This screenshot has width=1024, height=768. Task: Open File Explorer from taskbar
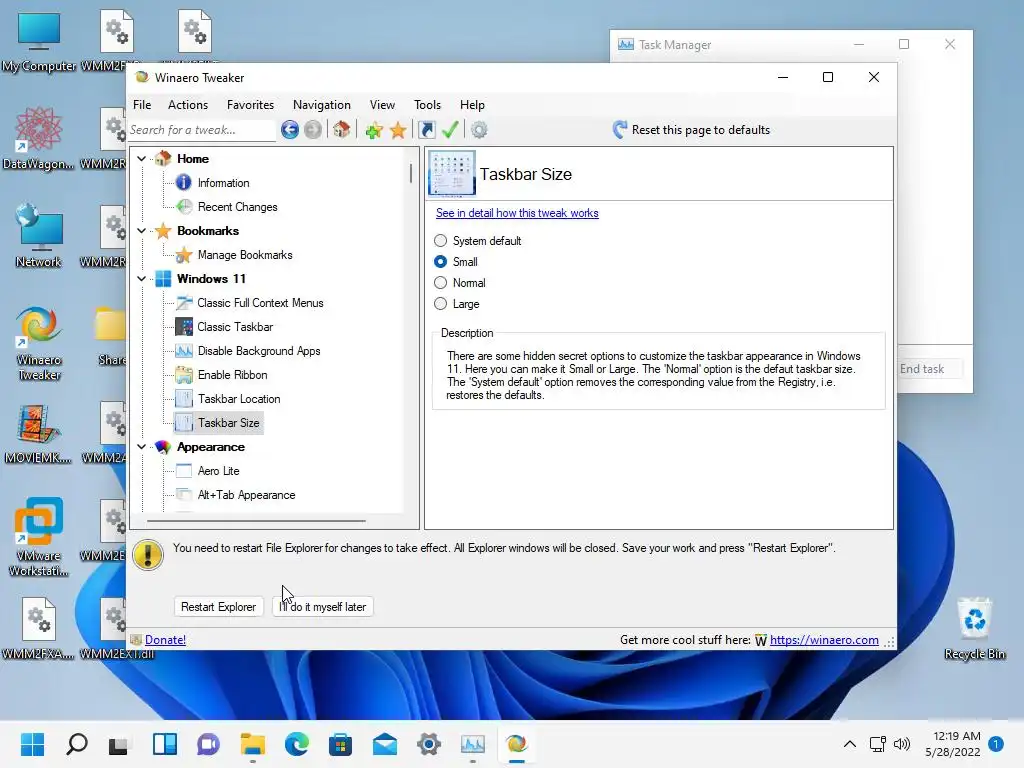coord(252,744)
